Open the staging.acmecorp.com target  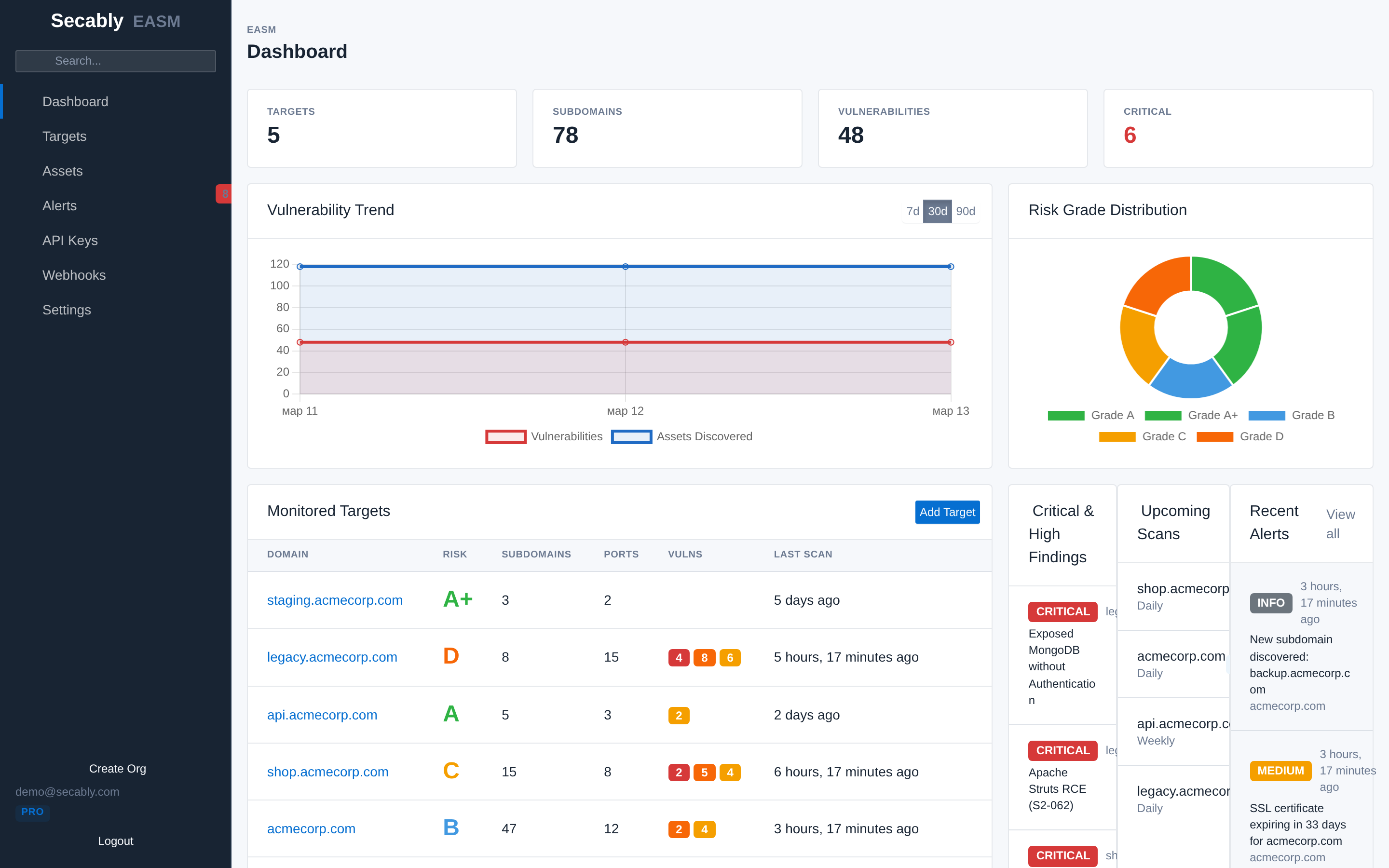point(335,600)
